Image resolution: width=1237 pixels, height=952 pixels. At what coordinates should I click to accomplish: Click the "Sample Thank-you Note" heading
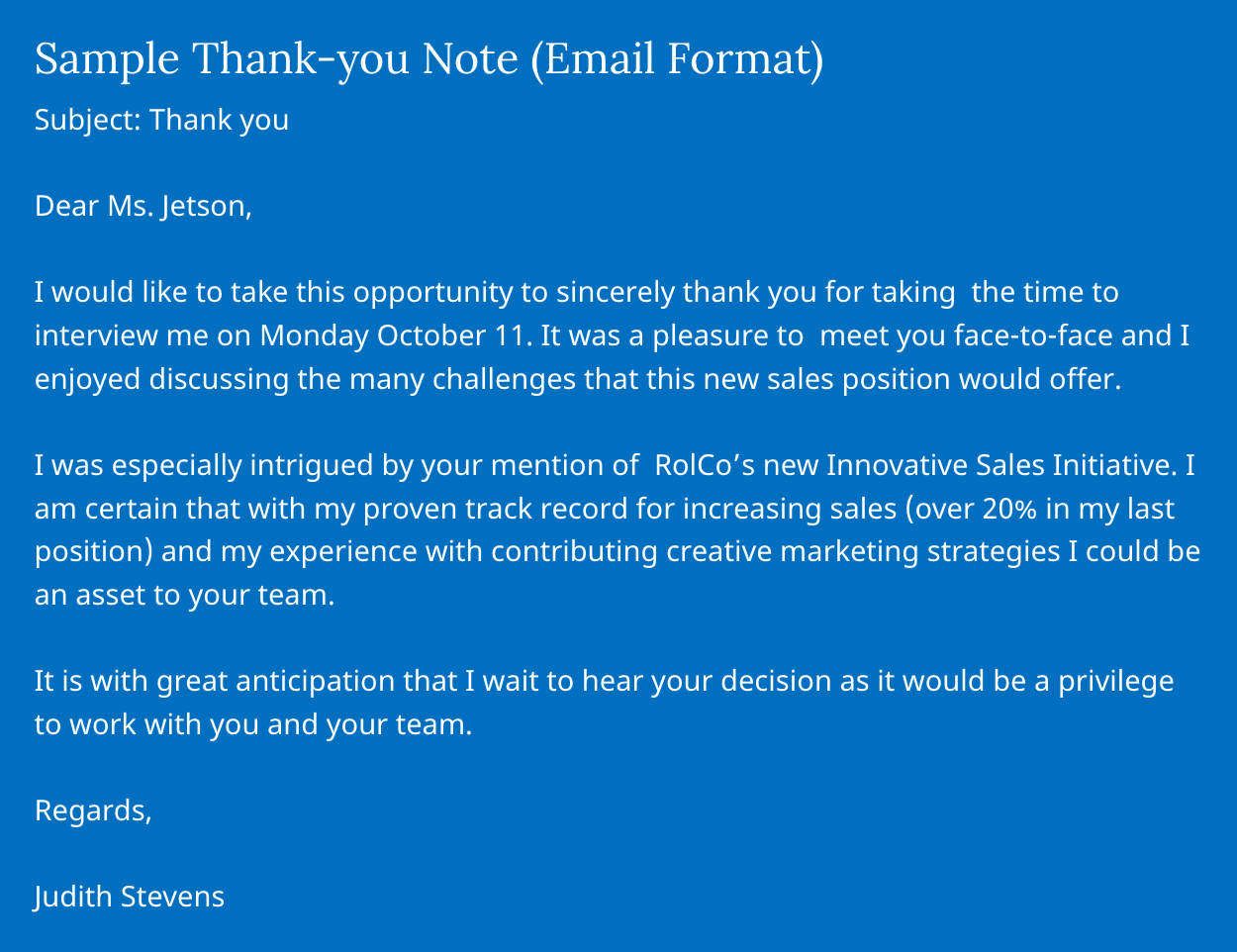276,59
